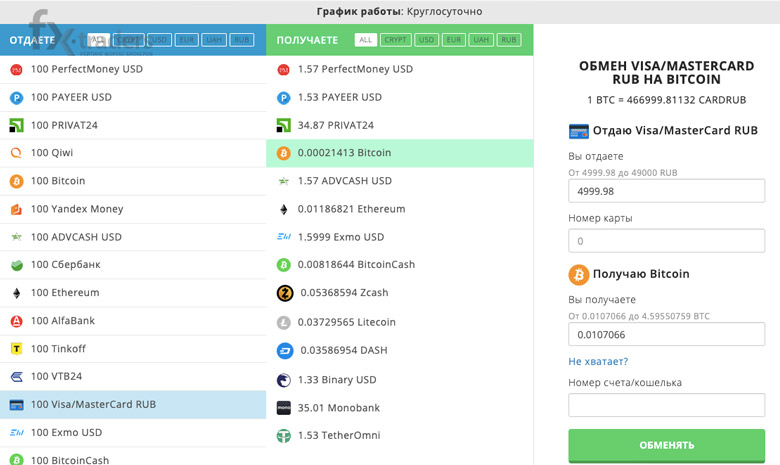
Task: Click the Bitcoin icon beside 0.00021413 Bitcoin
Action: (284, 153)
